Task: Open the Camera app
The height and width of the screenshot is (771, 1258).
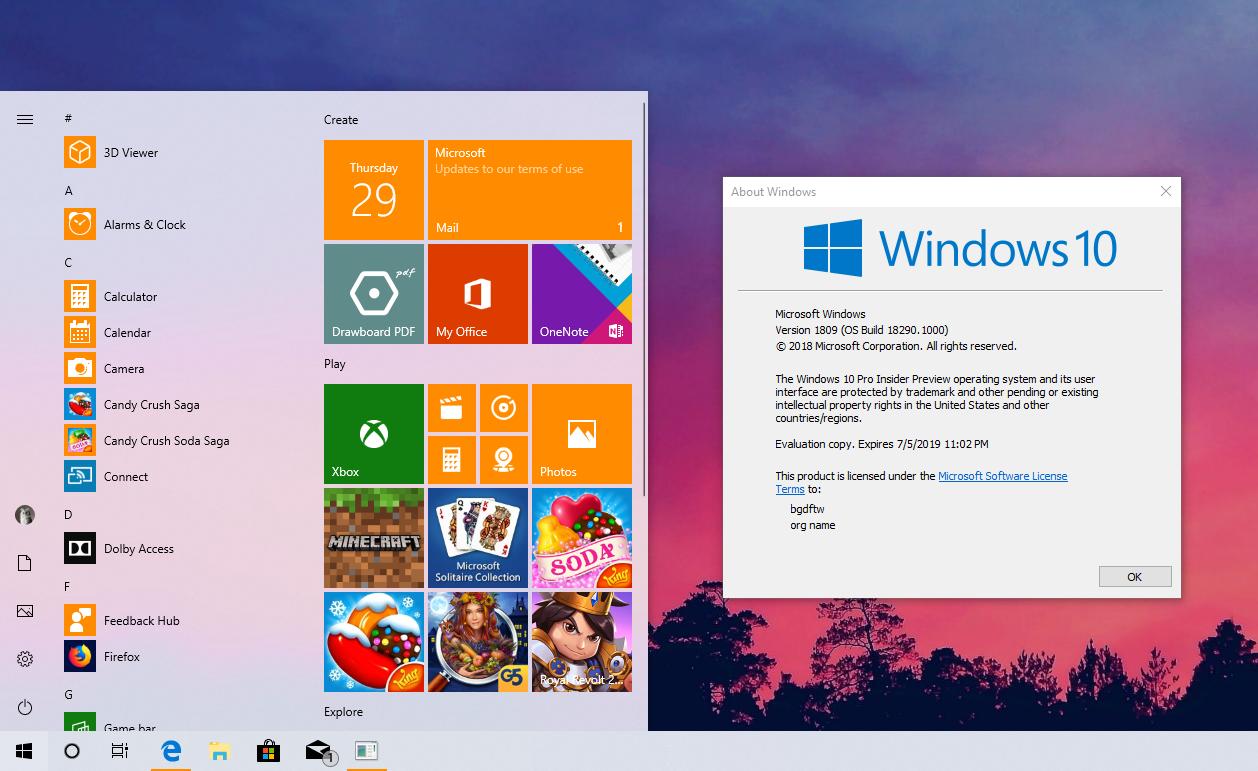Action: pos(124,368)
